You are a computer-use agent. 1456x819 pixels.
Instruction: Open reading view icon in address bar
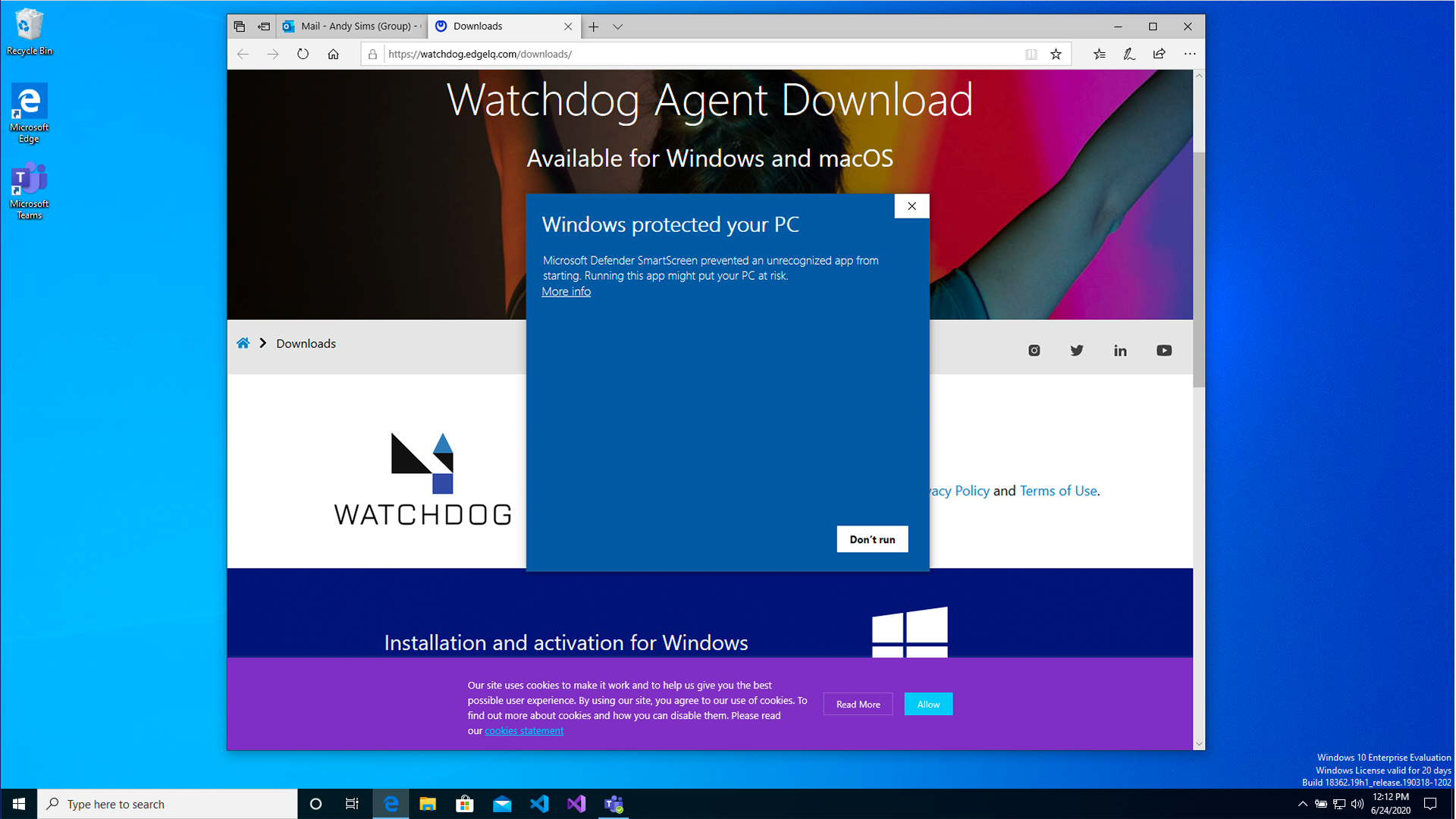coord(1031,54)
